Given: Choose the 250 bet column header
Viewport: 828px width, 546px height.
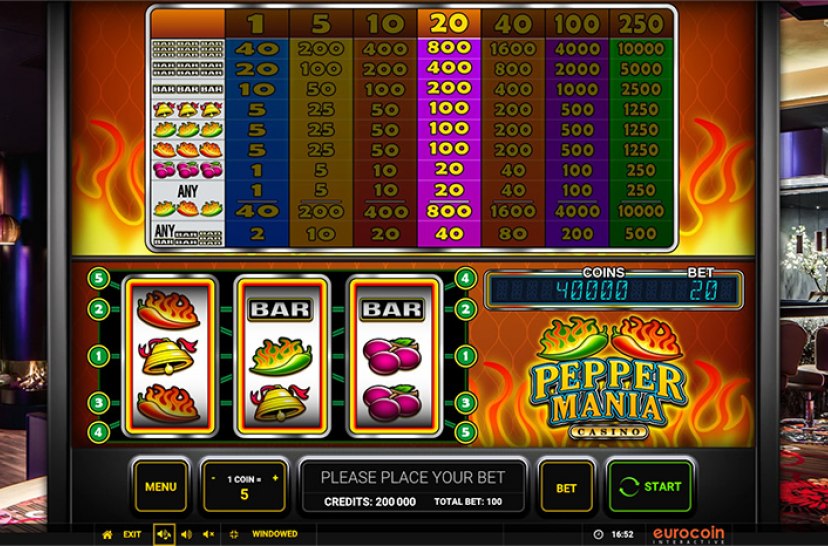Looking at the screenshot, I should tap(641, 24).
